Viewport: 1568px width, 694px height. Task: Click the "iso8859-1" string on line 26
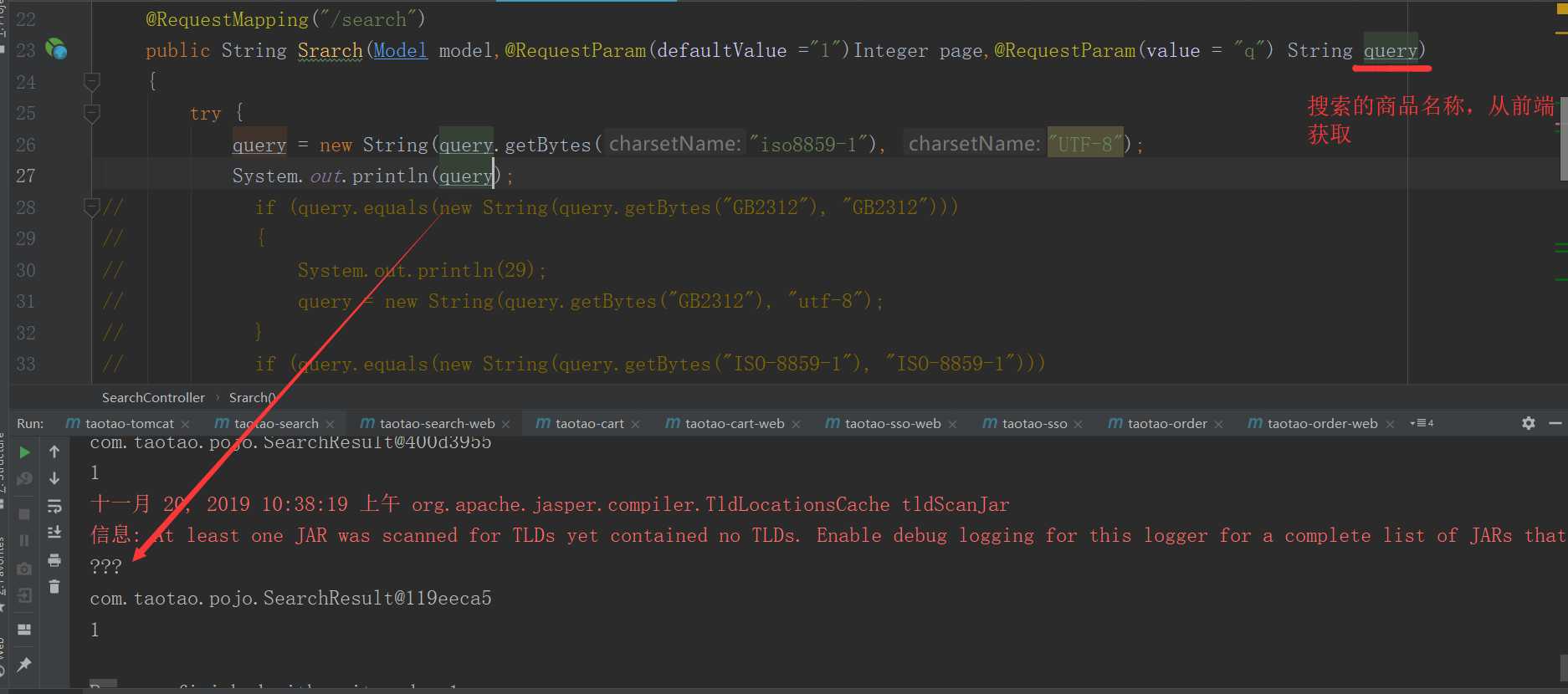coord(809,145)
